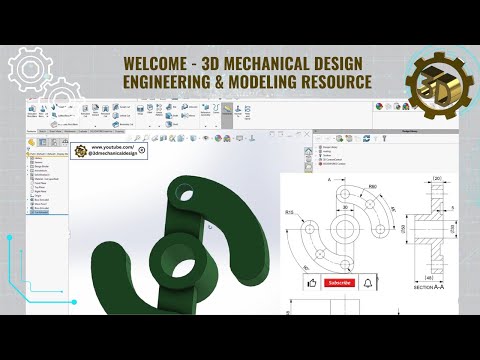Click Zoom to Fit in view toolbar
Screen dimensions: 480x360
click(x=137, y=138)
